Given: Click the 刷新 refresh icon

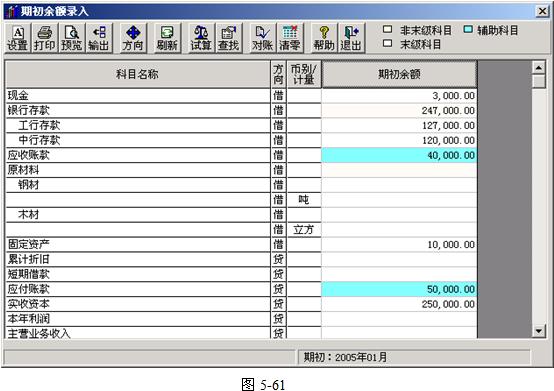Looking at the screenshot, I should click(167, 38).
